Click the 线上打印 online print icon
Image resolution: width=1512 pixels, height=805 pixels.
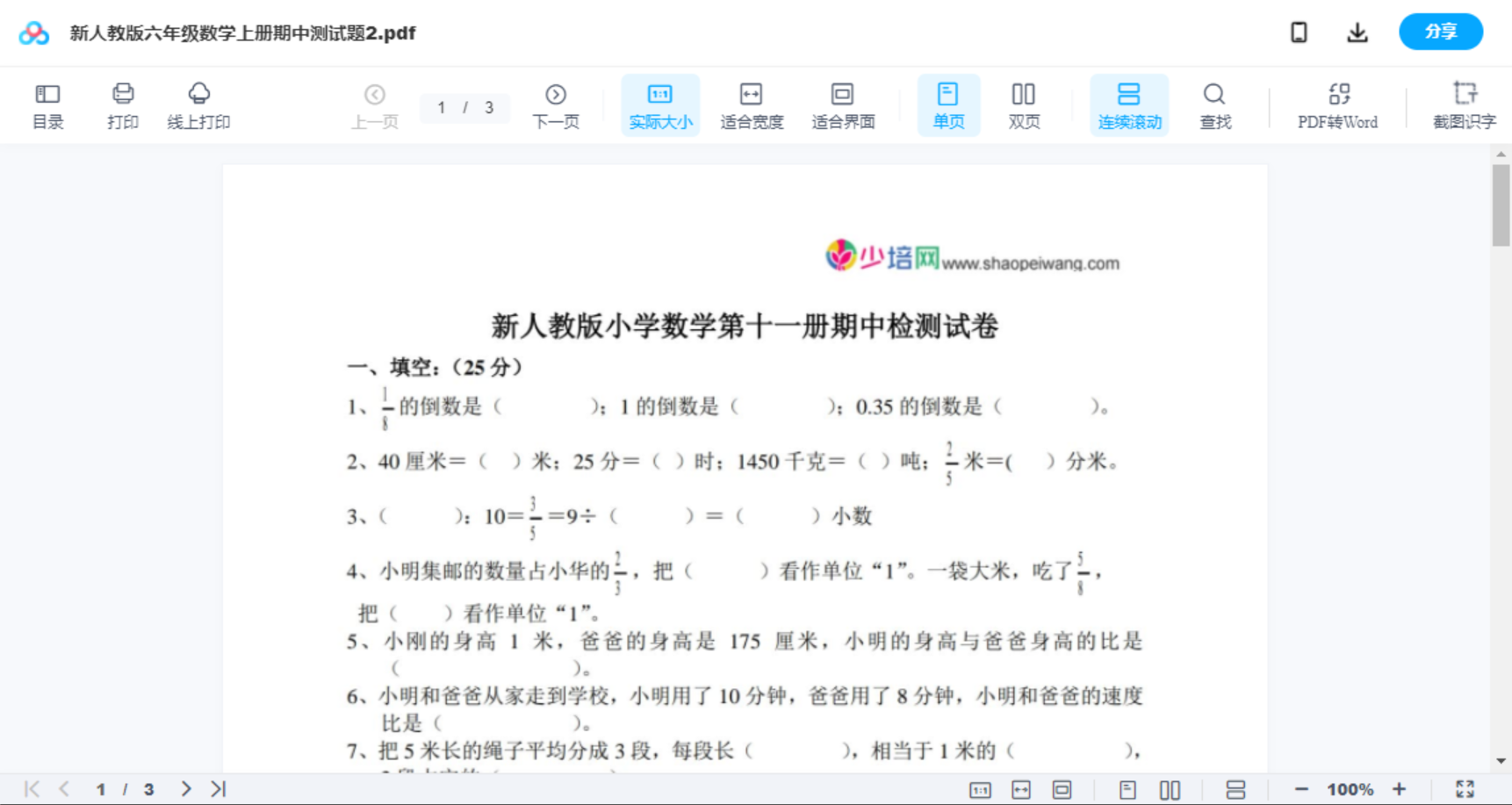click(x=199, y=104)
